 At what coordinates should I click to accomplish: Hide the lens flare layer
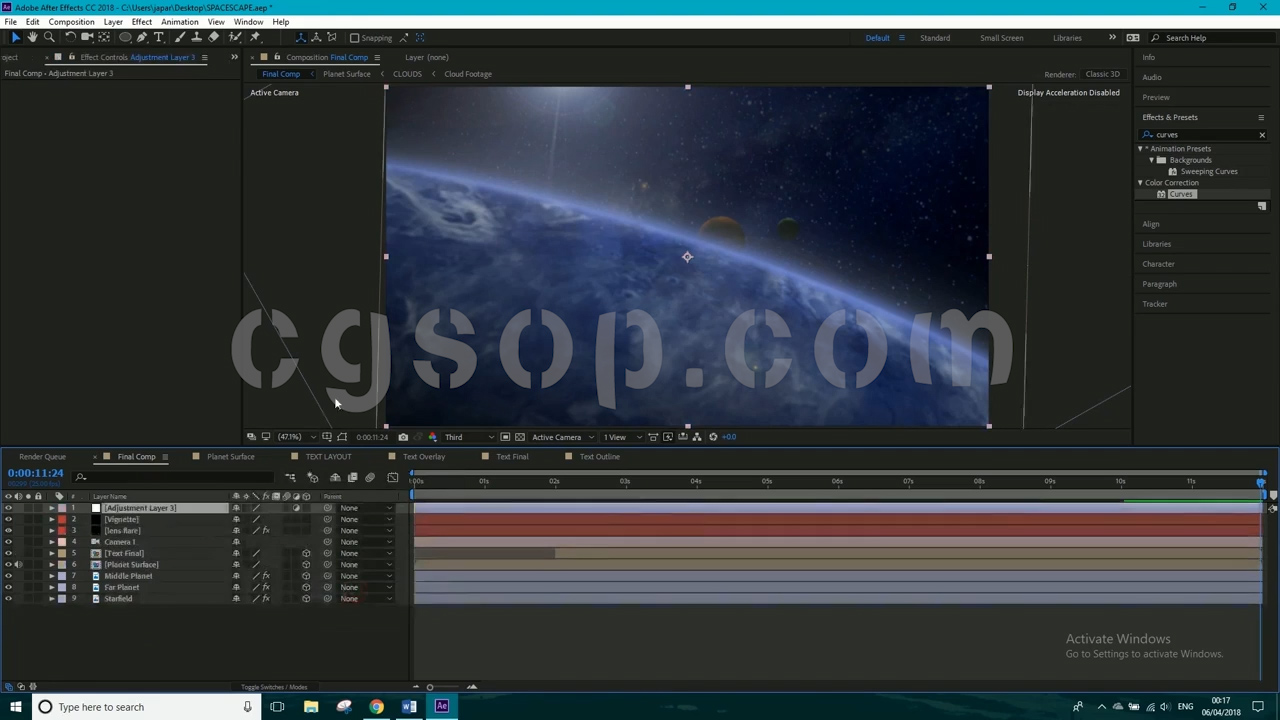click(x=8, y=531)
